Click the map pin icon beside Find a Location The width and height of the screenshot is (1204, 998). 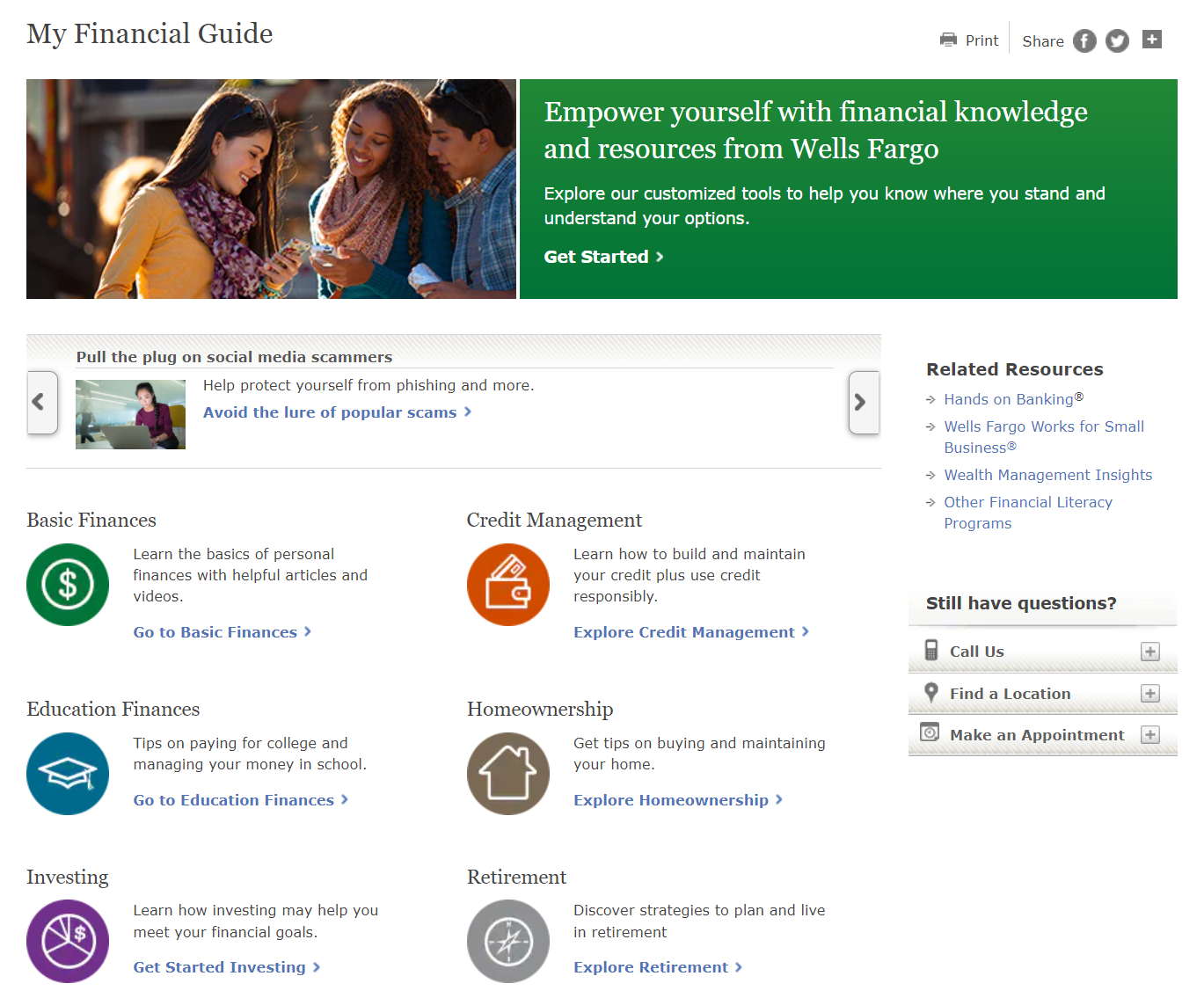tap(931, 692)
